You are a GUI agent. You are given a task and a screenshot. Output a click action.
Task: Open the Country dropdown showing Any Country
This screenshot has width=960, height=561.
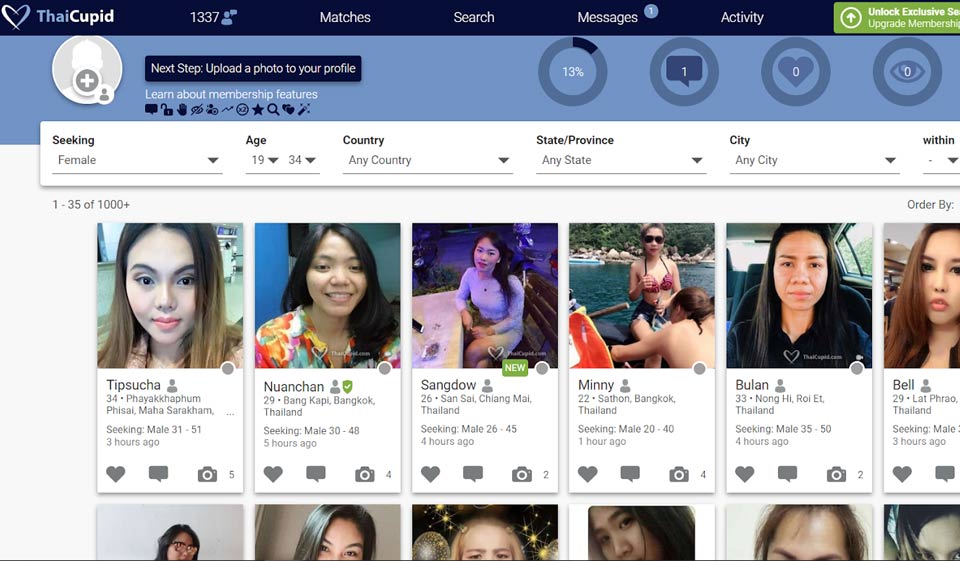point(427,160)
